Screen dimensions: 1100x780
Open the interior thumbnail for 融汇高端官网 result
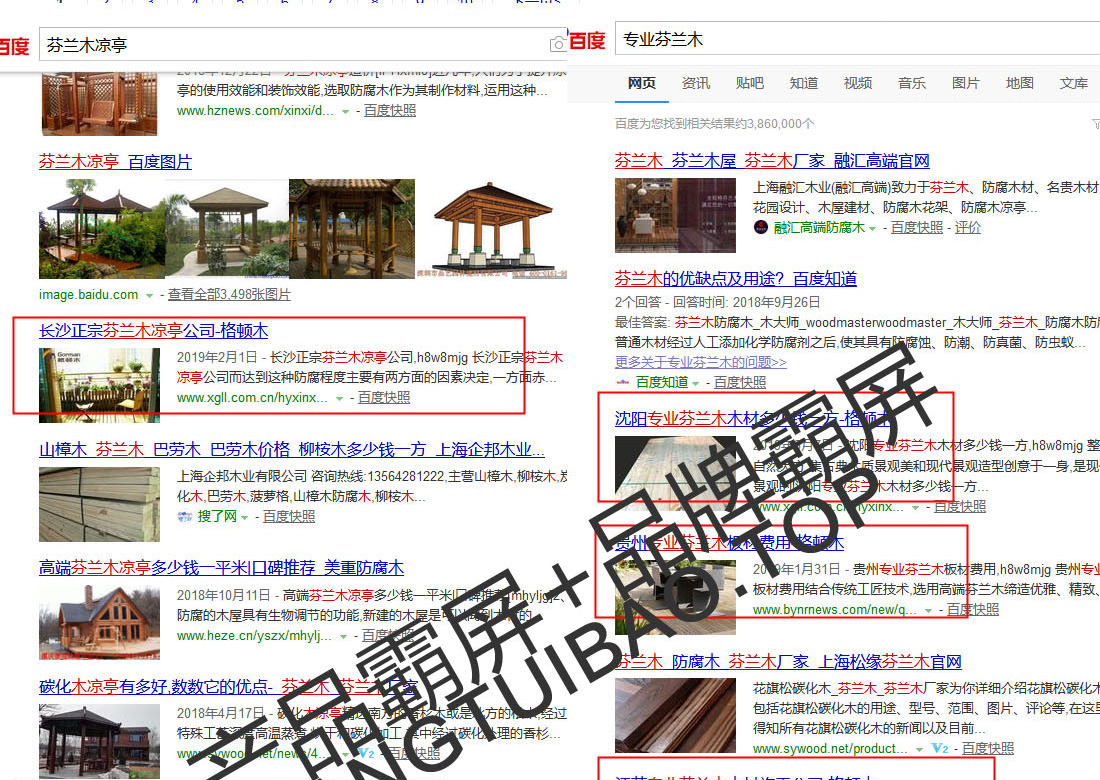point(676,215)
